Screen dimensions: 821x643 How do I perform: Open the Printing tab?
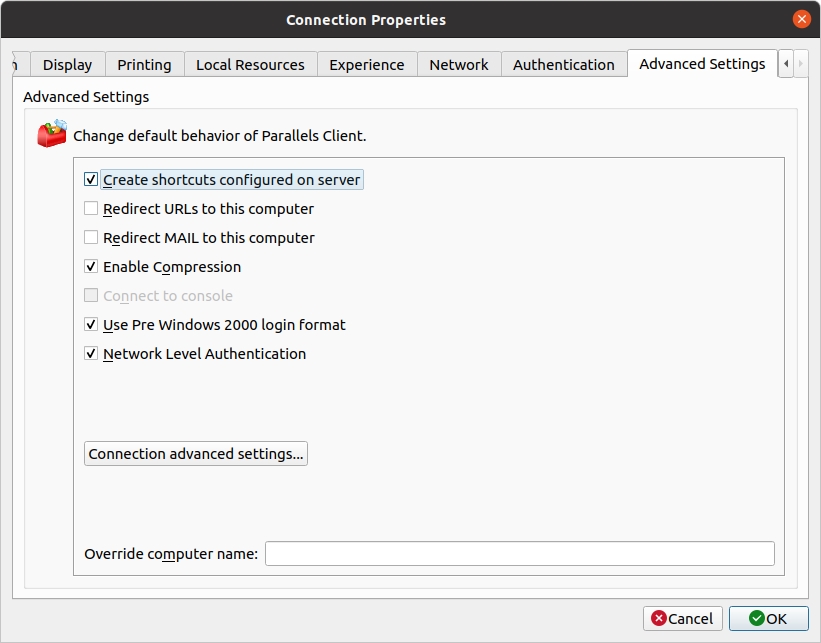(144, 64)
